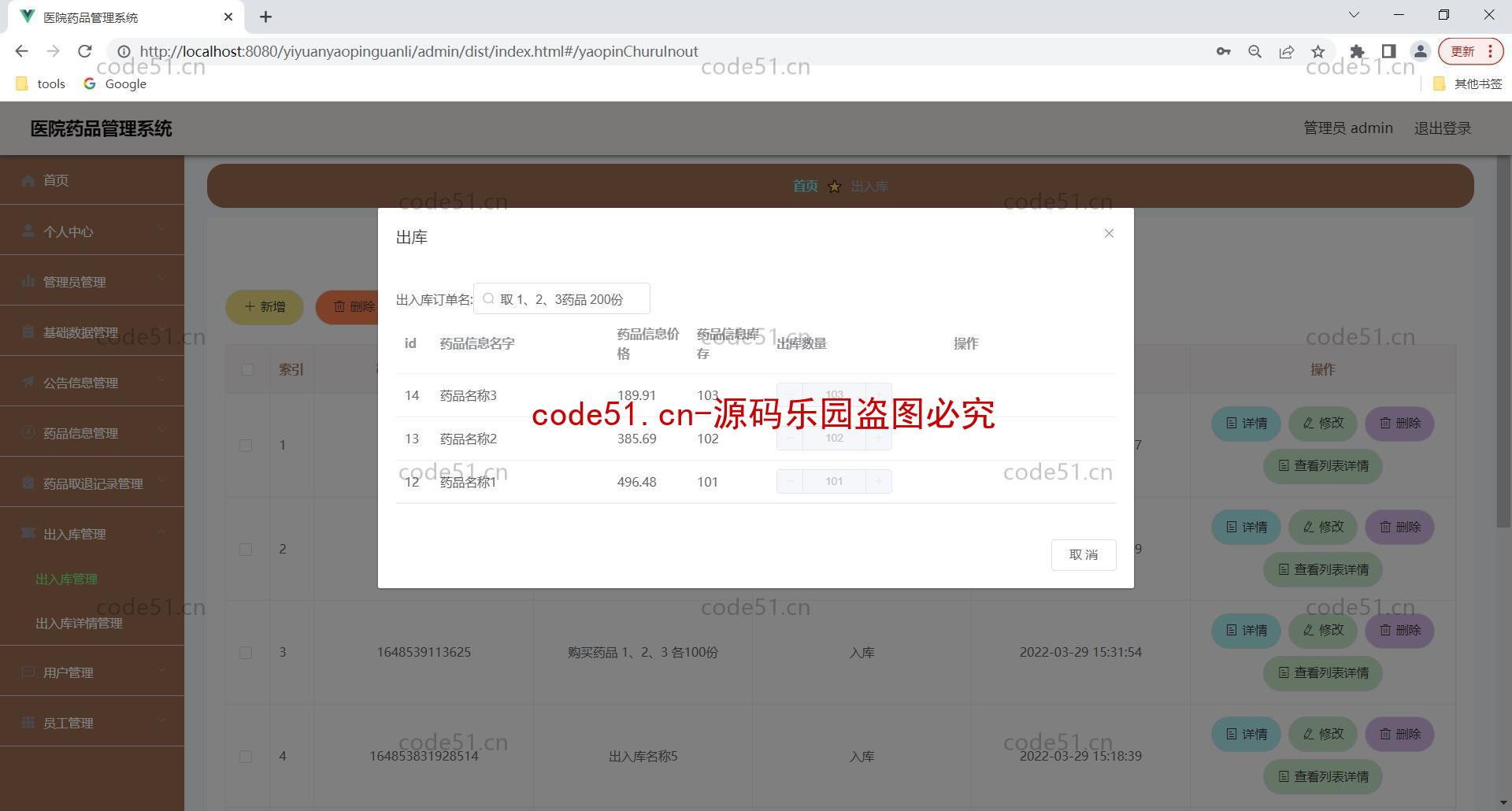Increase 出库数量 for 药品名称1

pyautogui.click(x=879, y=481)
